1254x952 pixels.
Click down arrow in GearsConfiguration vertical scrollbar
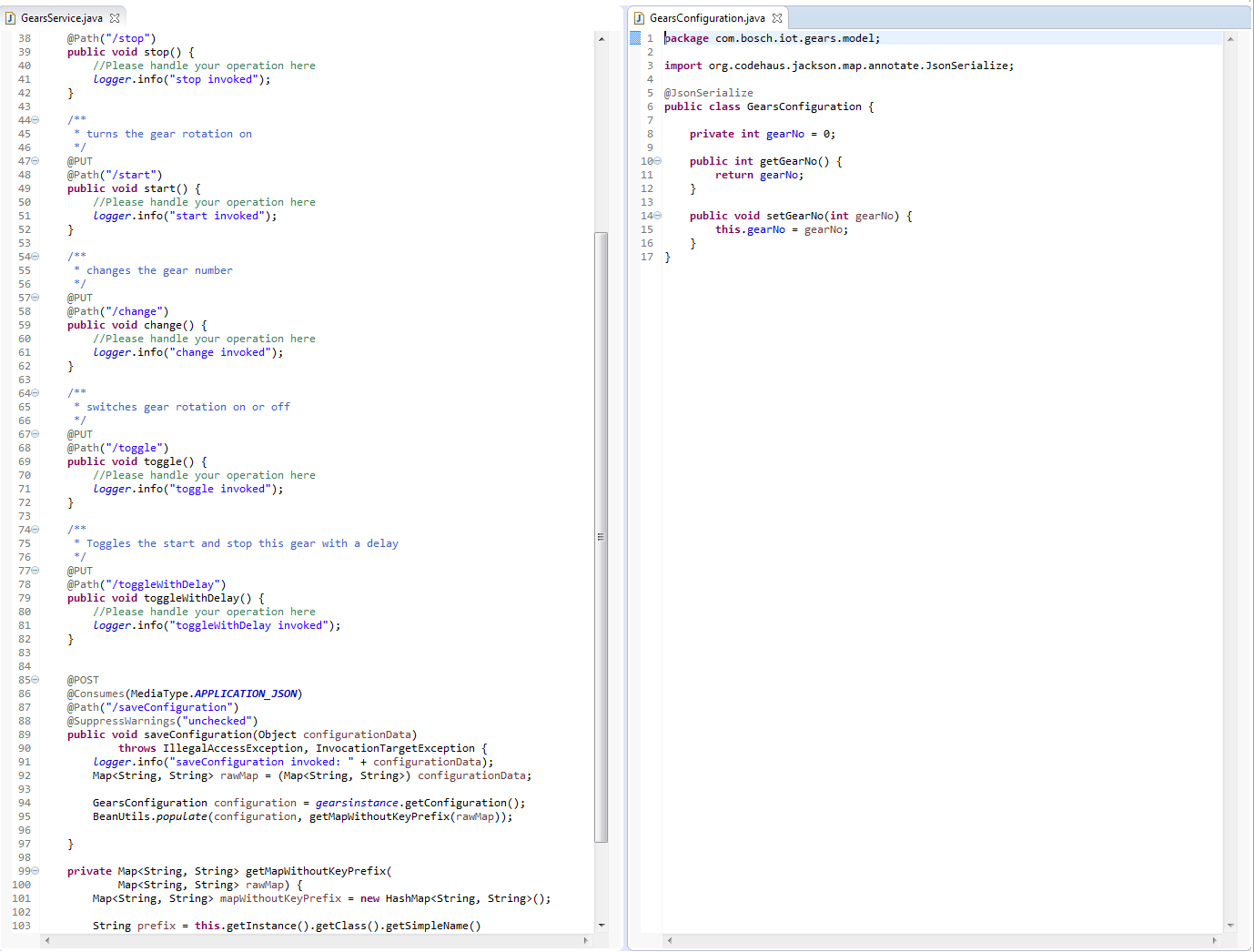(x=1230, y=926)
